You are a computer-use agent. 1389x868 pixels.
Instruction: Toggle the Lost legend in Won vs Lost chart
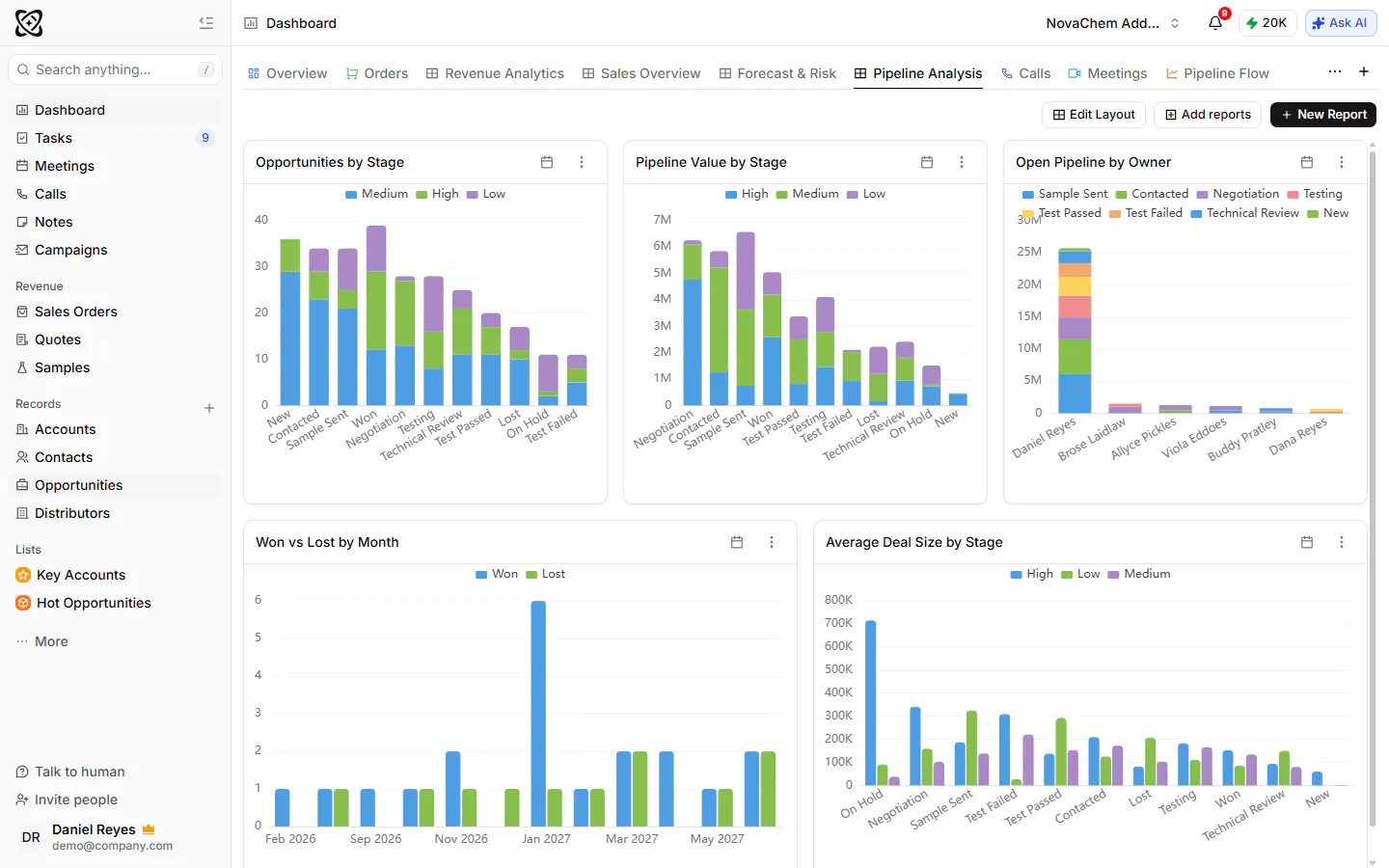(x=546, y=574)
